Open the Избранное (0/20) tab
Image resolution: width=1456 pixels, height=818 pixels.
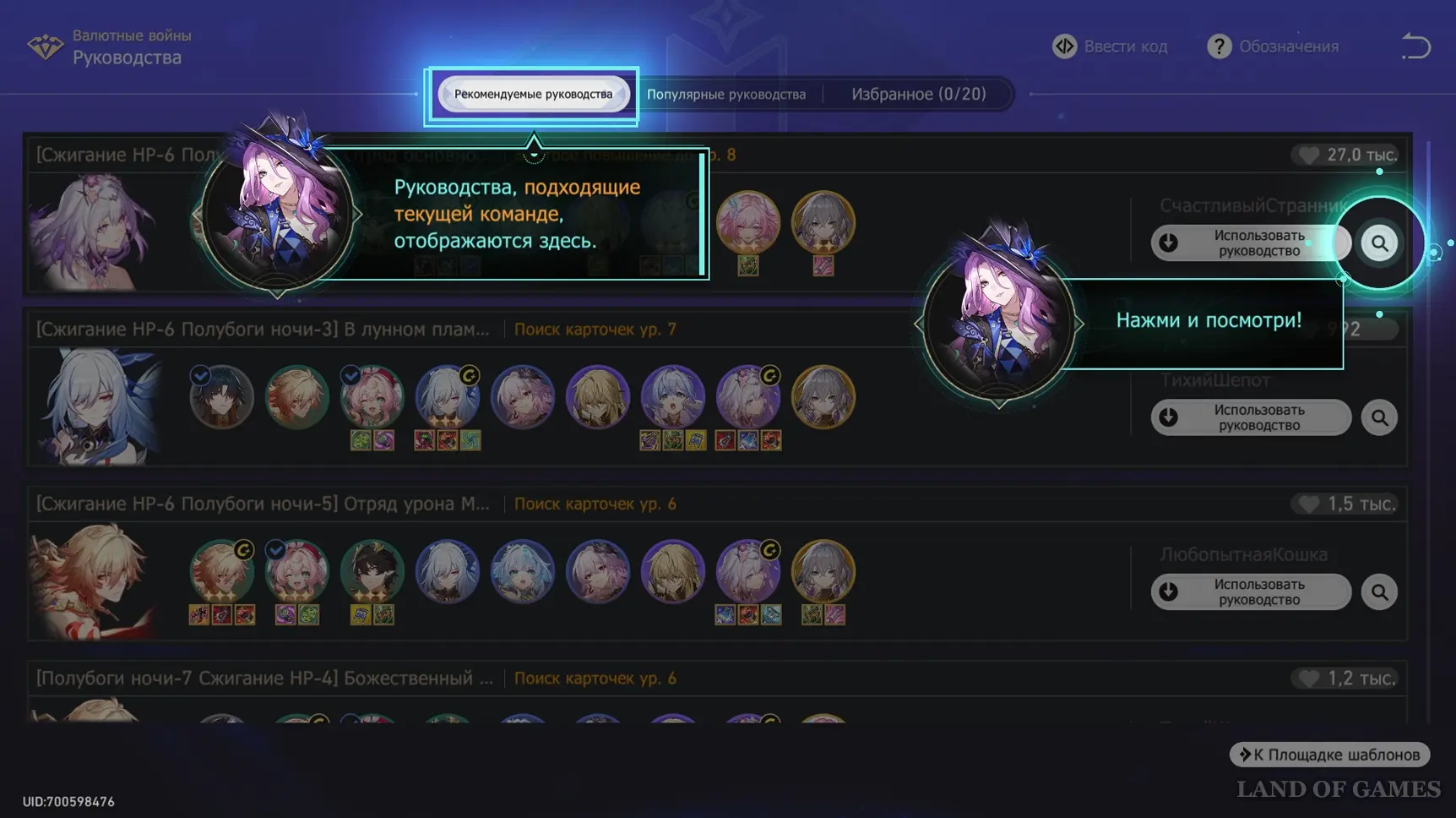tap(918, 94)
